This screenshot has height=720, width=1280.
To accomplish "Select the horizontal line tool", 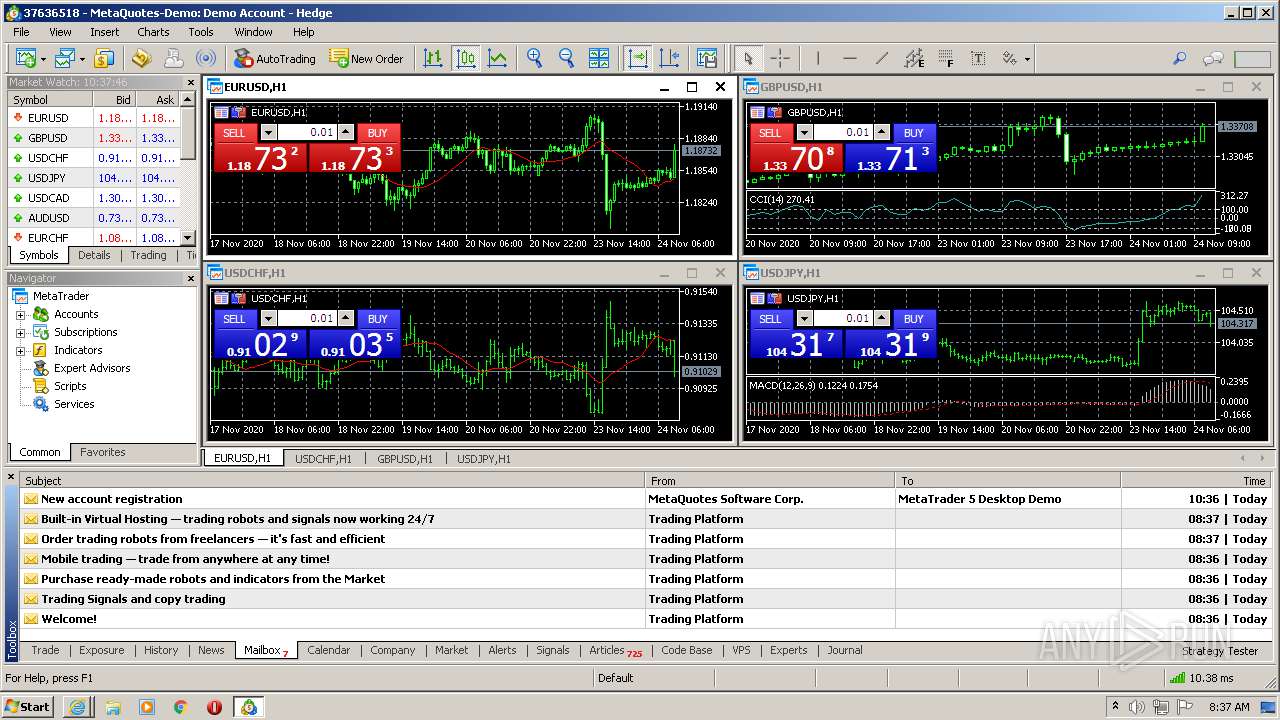I will [850, 59].
